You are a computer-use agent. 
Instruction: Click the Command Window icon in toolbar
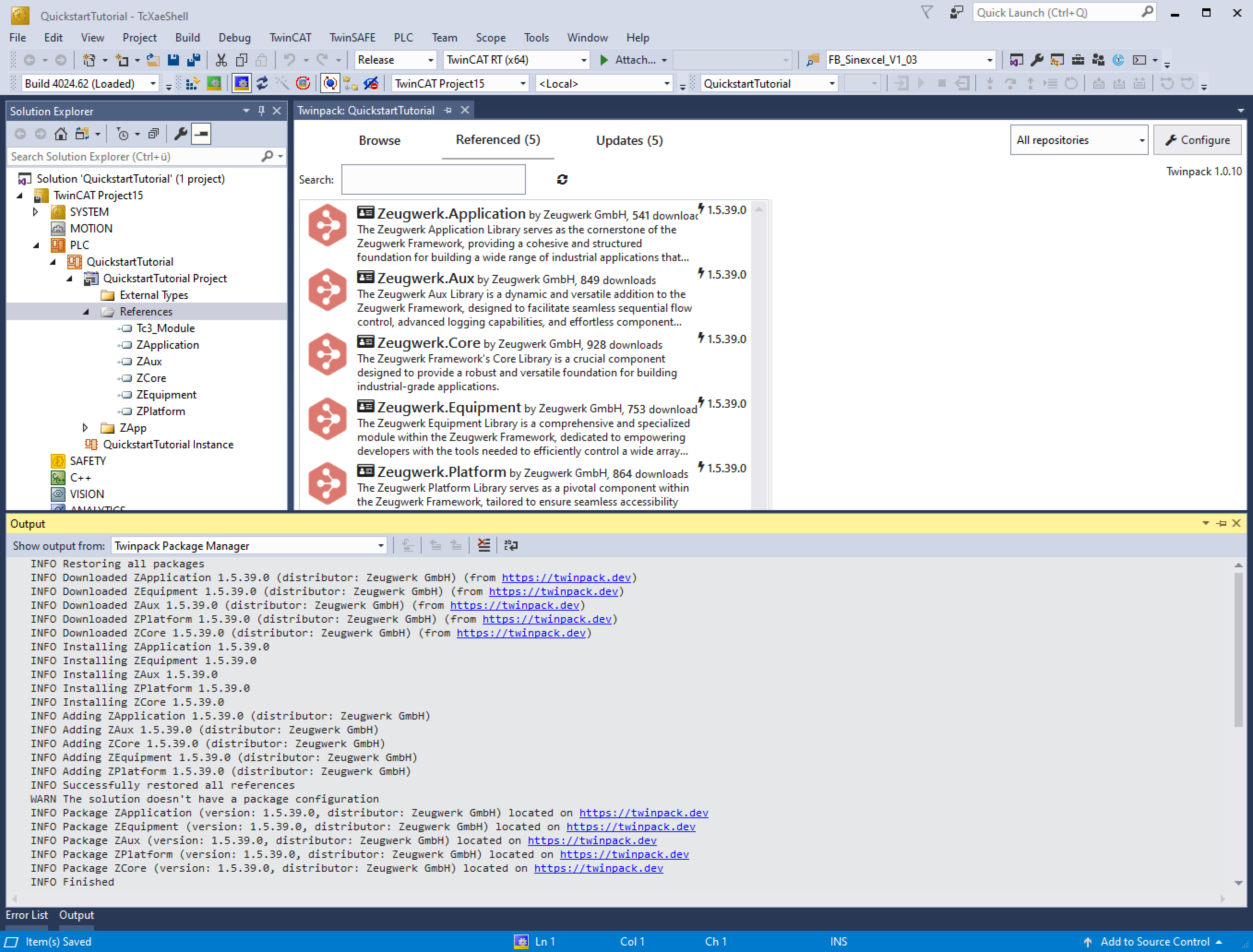tap(1139, 59)
